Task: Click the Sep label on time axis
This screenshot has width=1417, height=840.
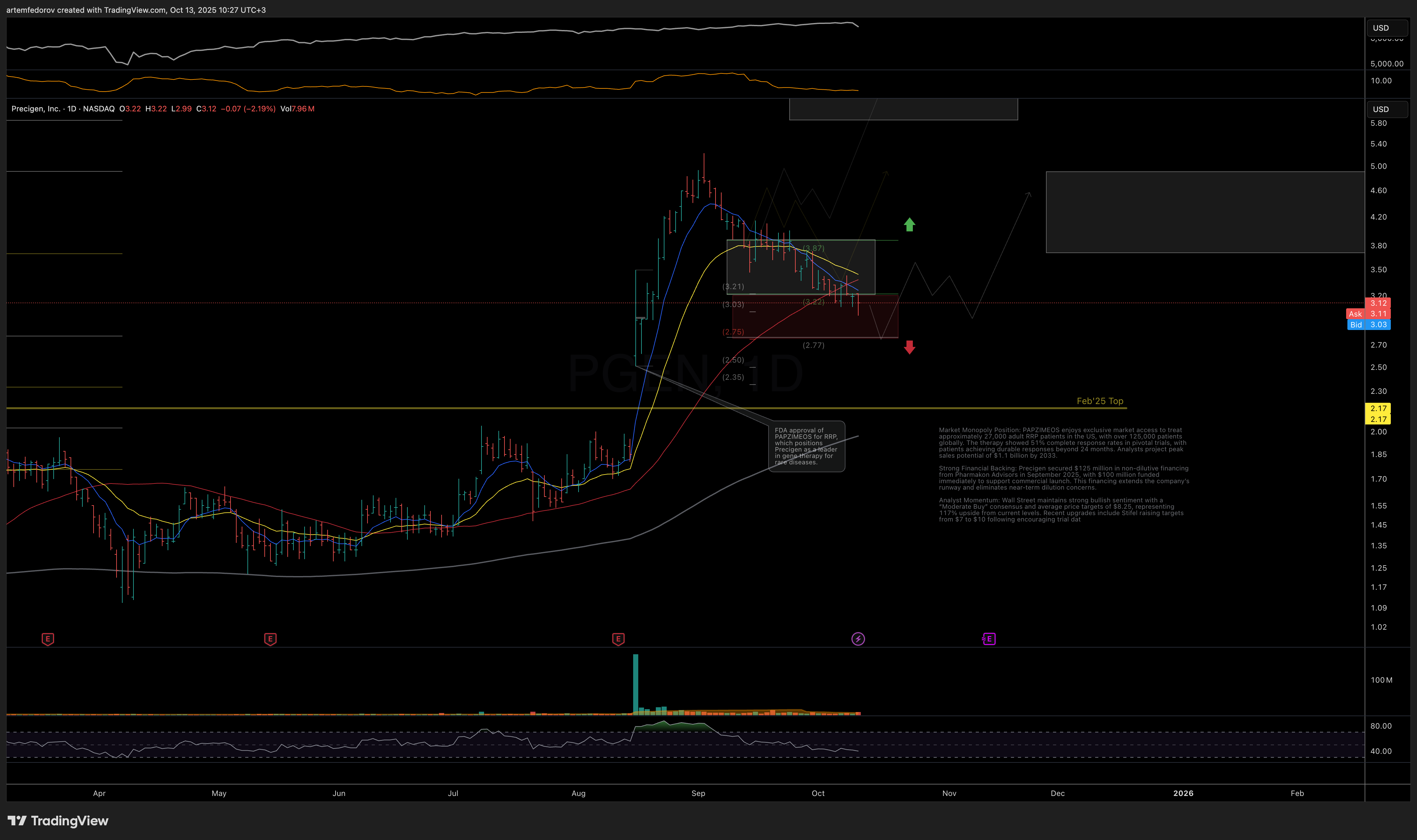Action: (698, 794)
